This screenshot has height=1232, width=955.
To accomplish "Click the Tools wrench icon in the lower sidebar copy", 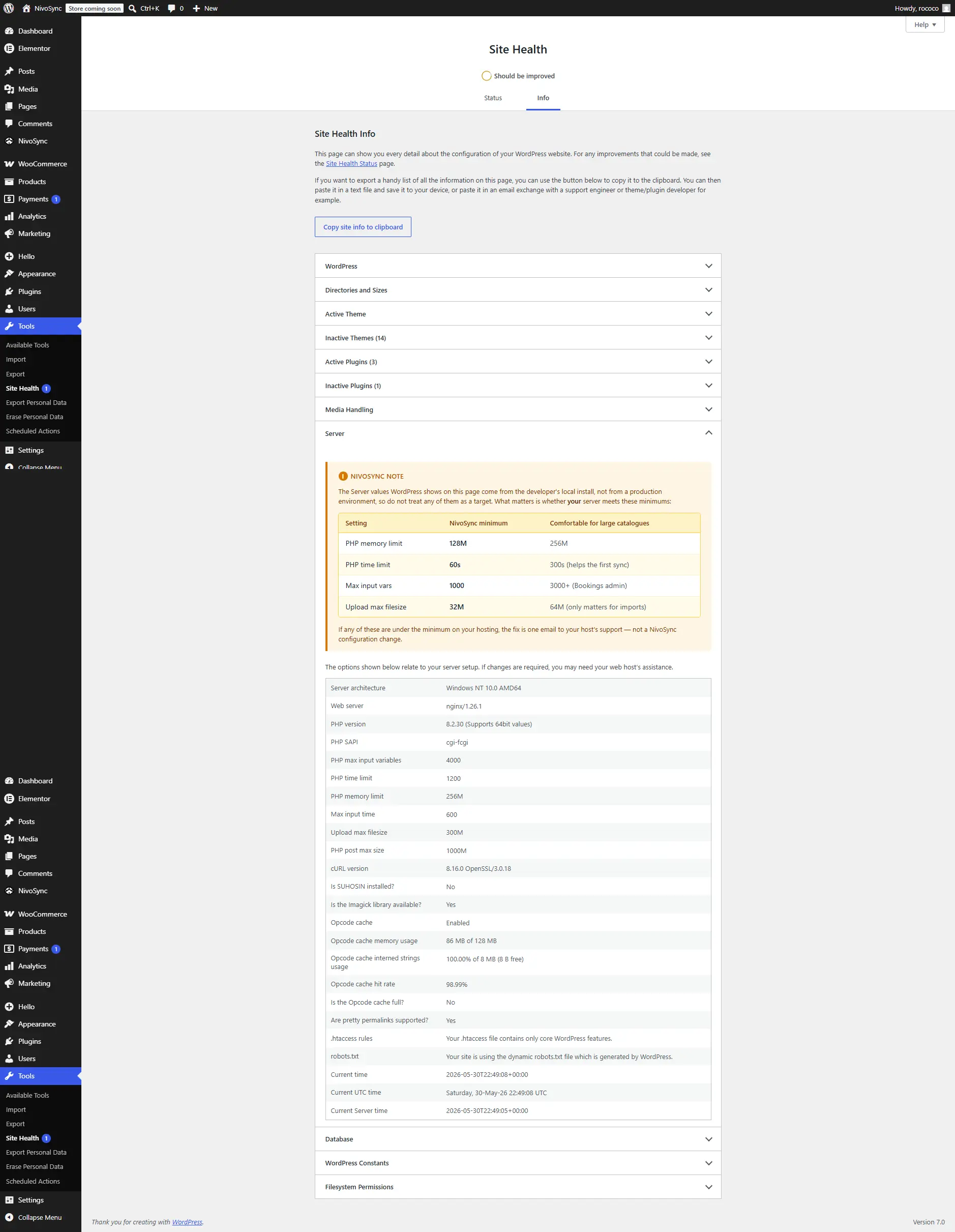I will [9, 1076].
